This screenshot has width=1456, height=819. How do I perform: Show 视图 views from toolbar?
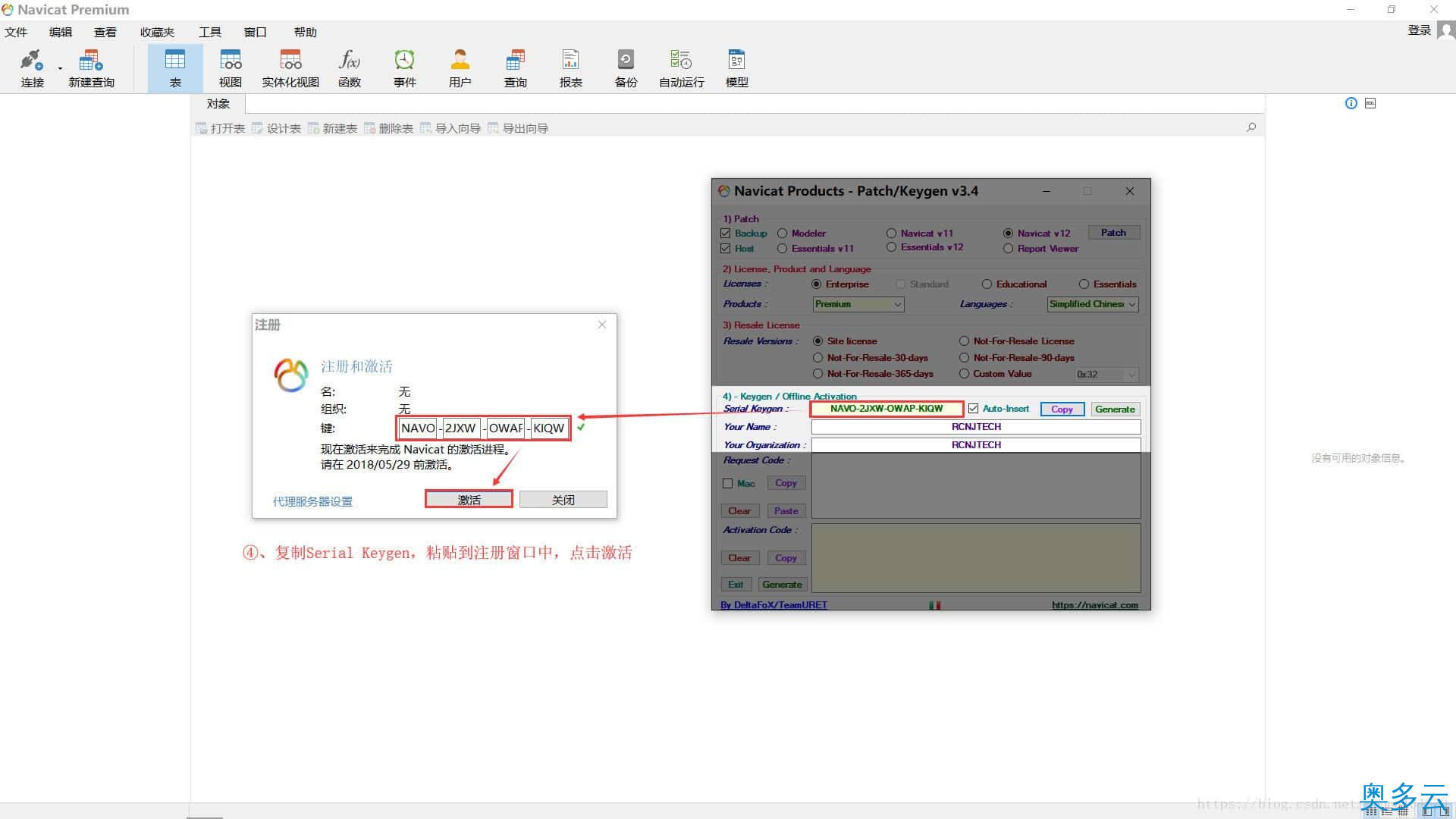(x=231, y=68)
